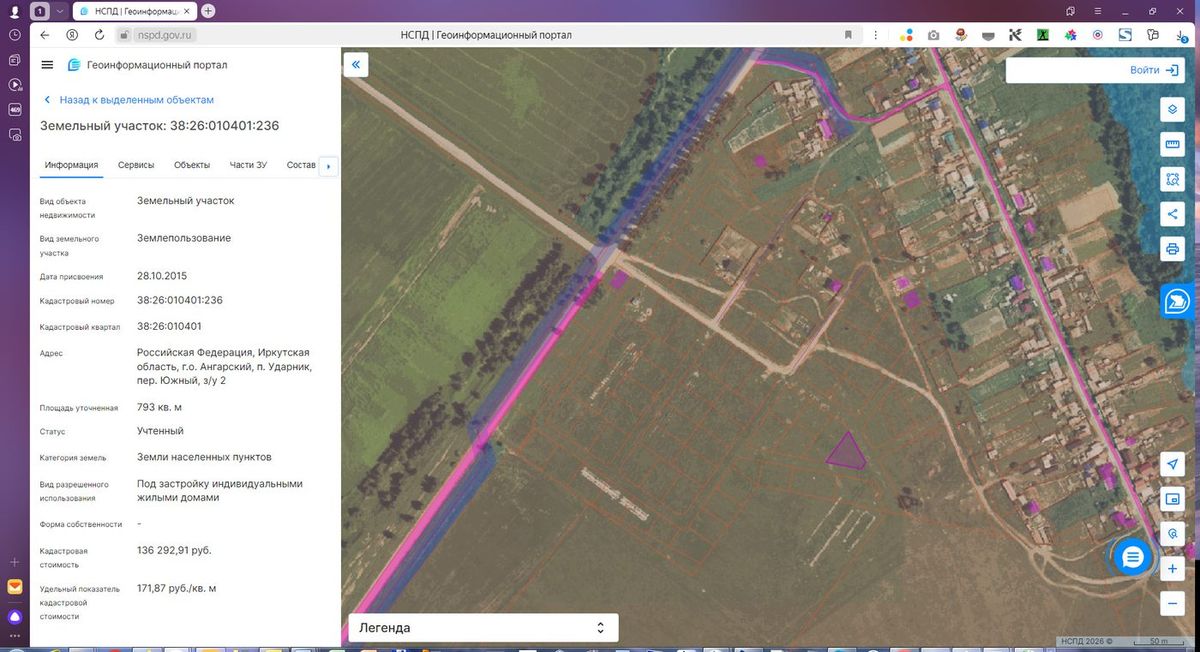The image size is (1200, 652).
Task: Activate the ruler measurement tool
Action: pos(1173,145)
